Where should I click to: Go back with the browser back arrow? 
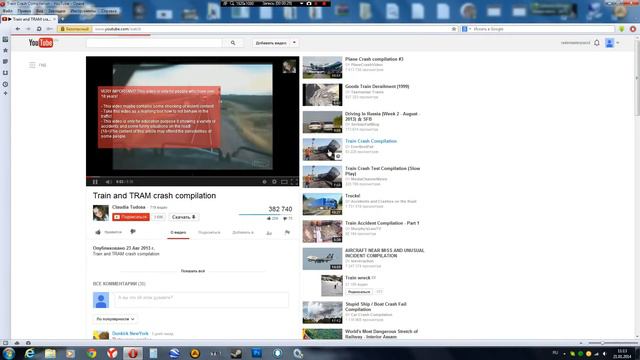point(18,29)
